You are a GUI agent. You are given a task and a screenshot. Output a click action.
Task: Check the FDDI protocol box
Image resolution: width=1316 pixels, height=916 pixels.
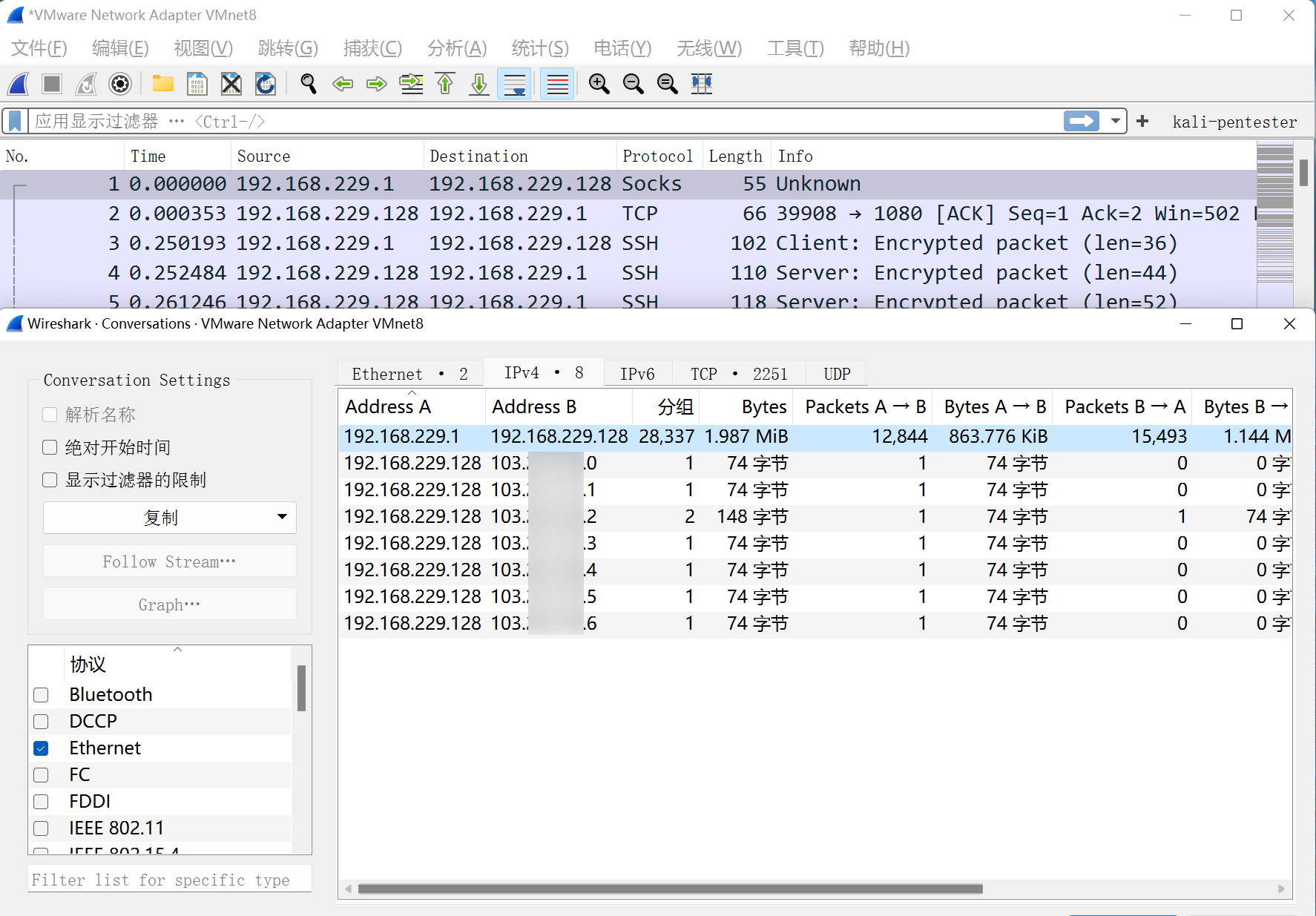coord(41,802)
